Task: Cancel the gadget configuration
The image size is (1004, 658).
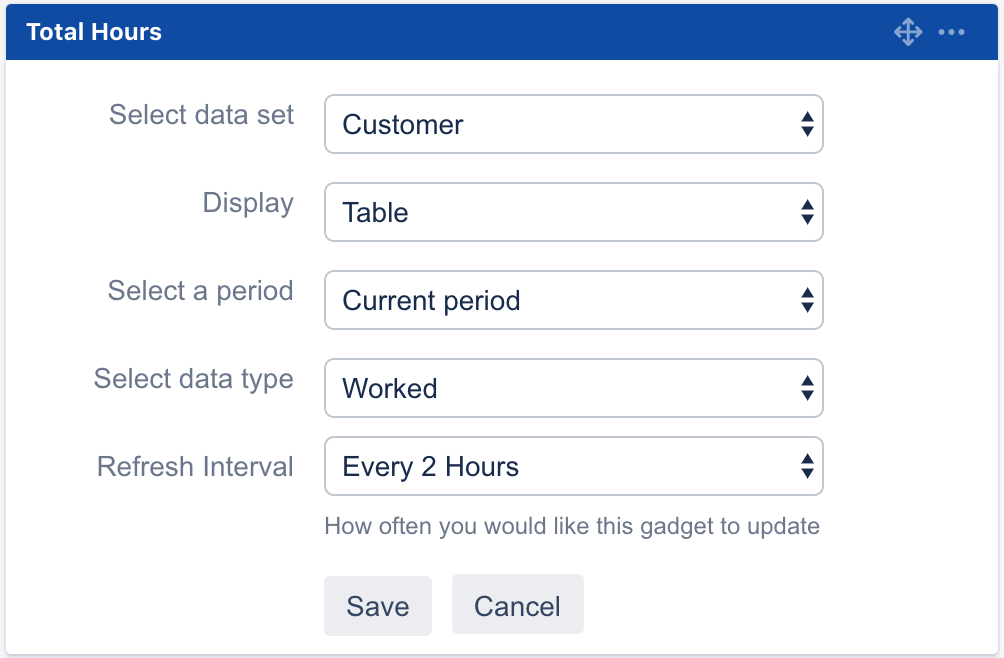Action: [517, 606]
